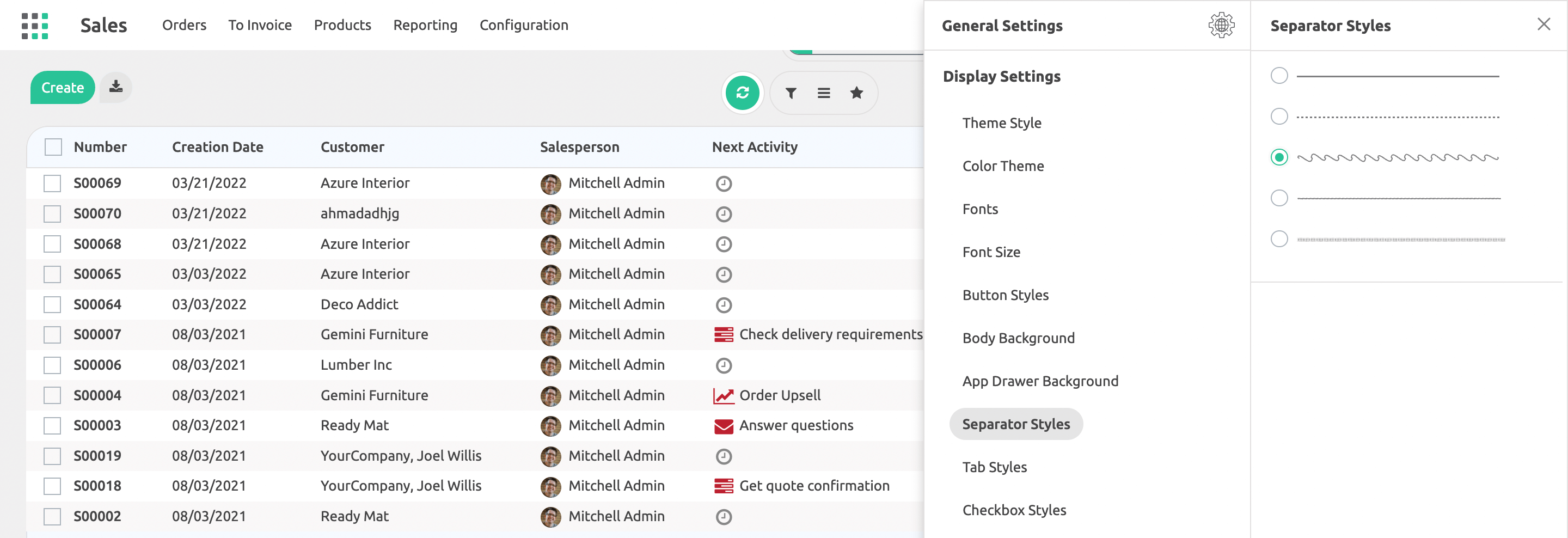Open the group-by lines icon
Screen dimensions: 1568x538
(824, 93)
